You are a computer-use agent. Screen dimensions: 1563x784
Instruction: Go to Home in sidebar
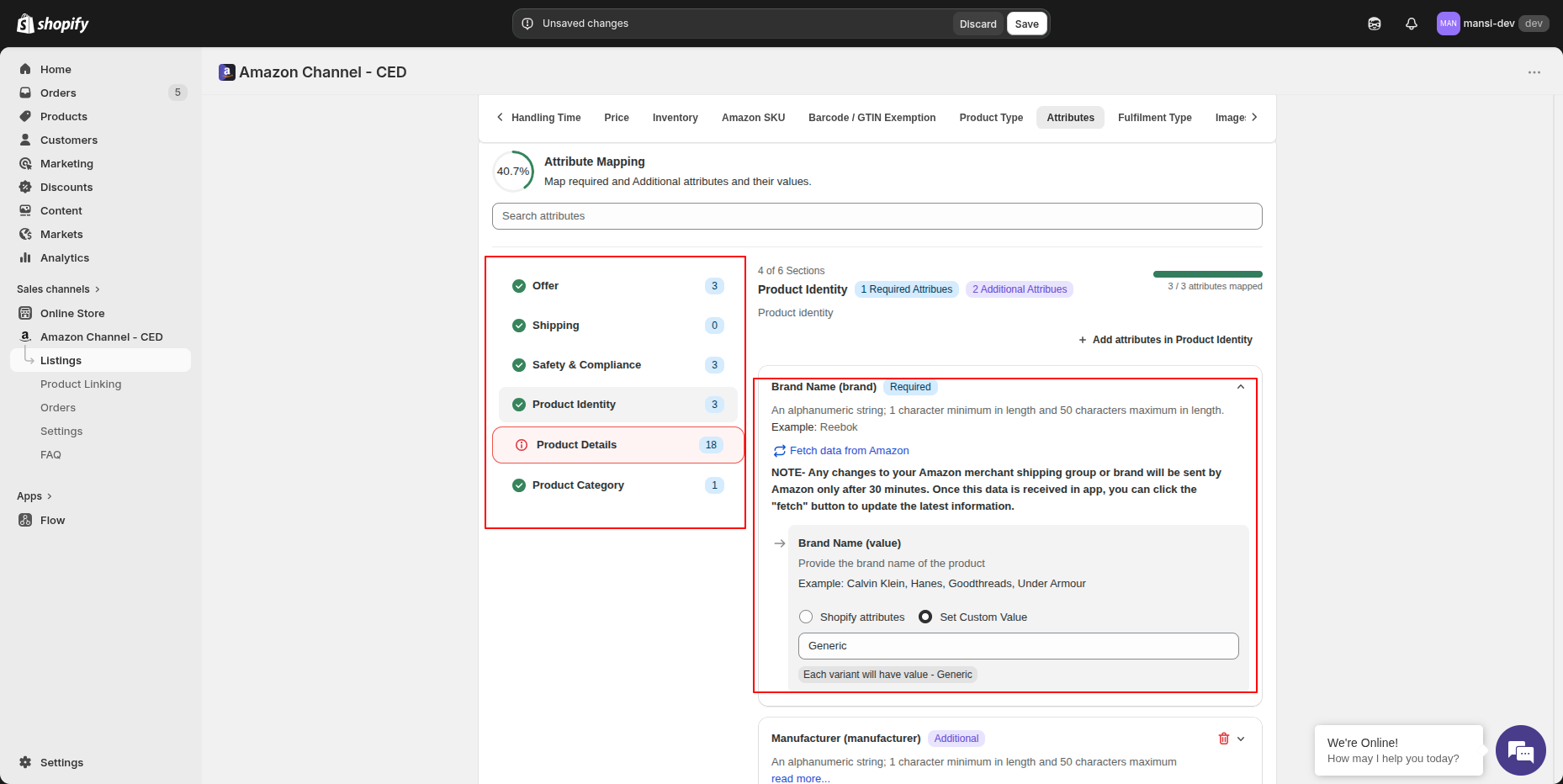click(56, 69)
